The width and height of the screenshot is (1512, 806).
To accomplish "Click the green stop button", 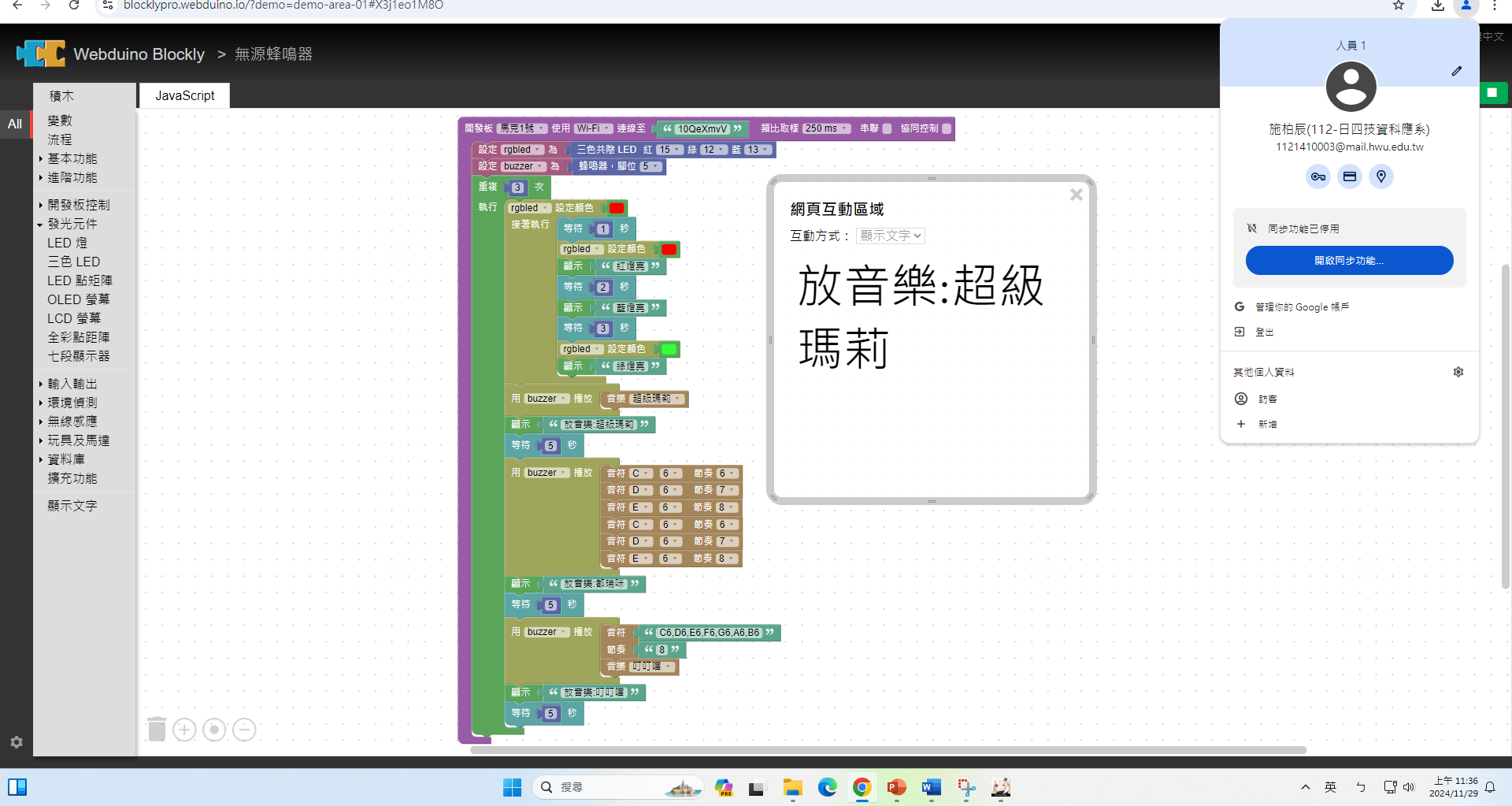I will (x=1492, y=93).
